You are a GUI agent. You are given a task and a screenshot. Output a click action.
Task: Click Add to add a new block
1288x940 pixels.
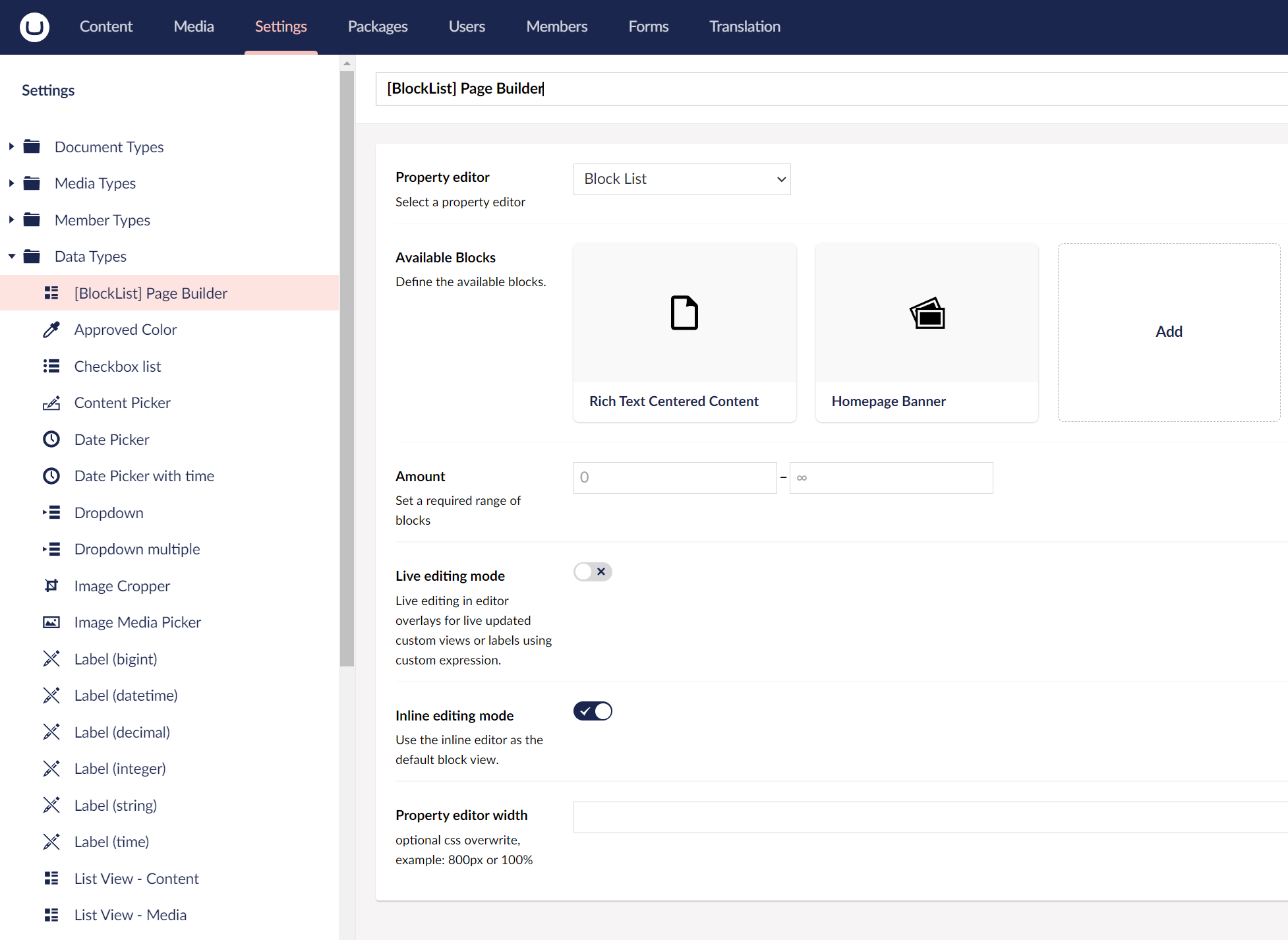click(1169, 332)
